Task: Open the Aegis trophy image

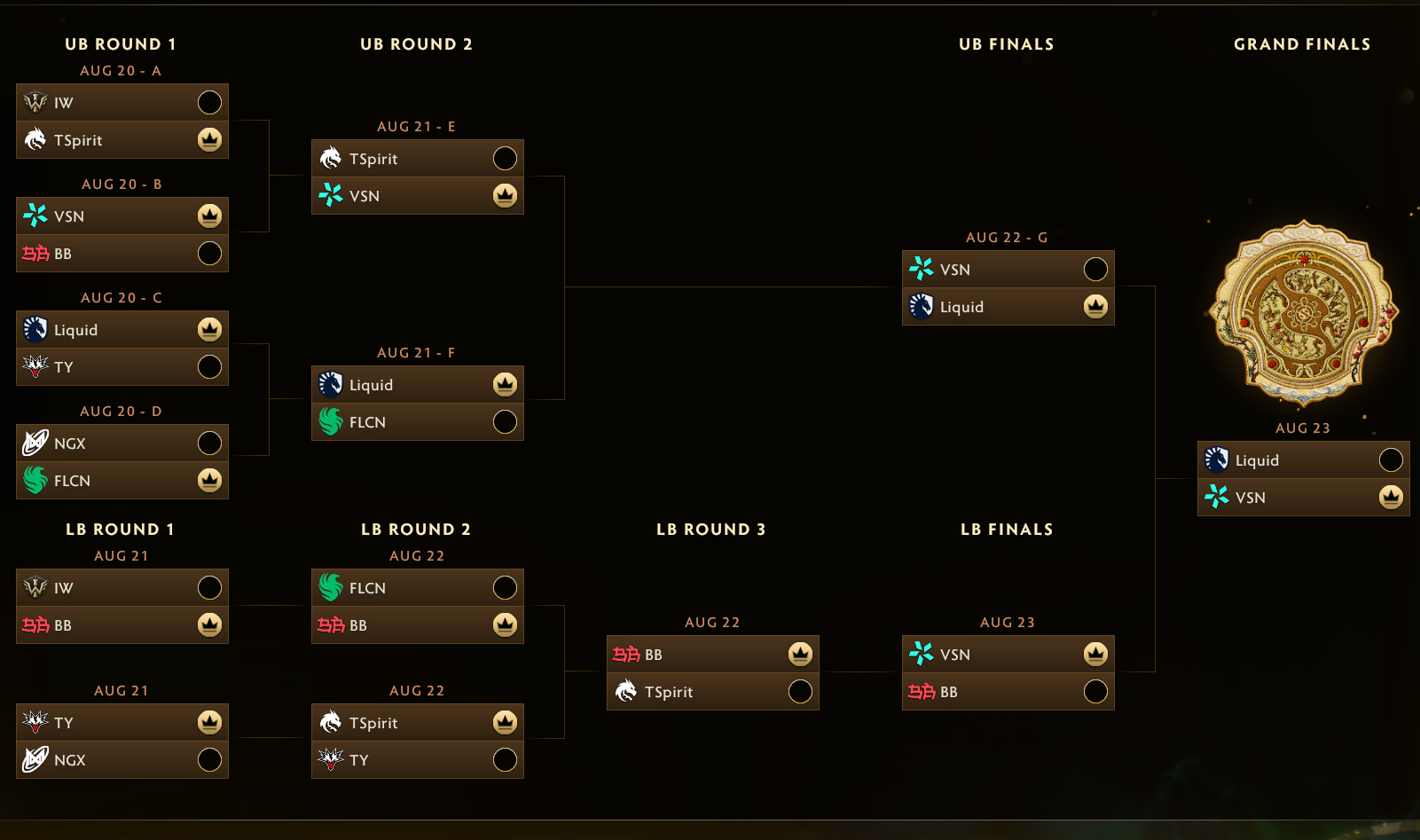Action: 1303,314
